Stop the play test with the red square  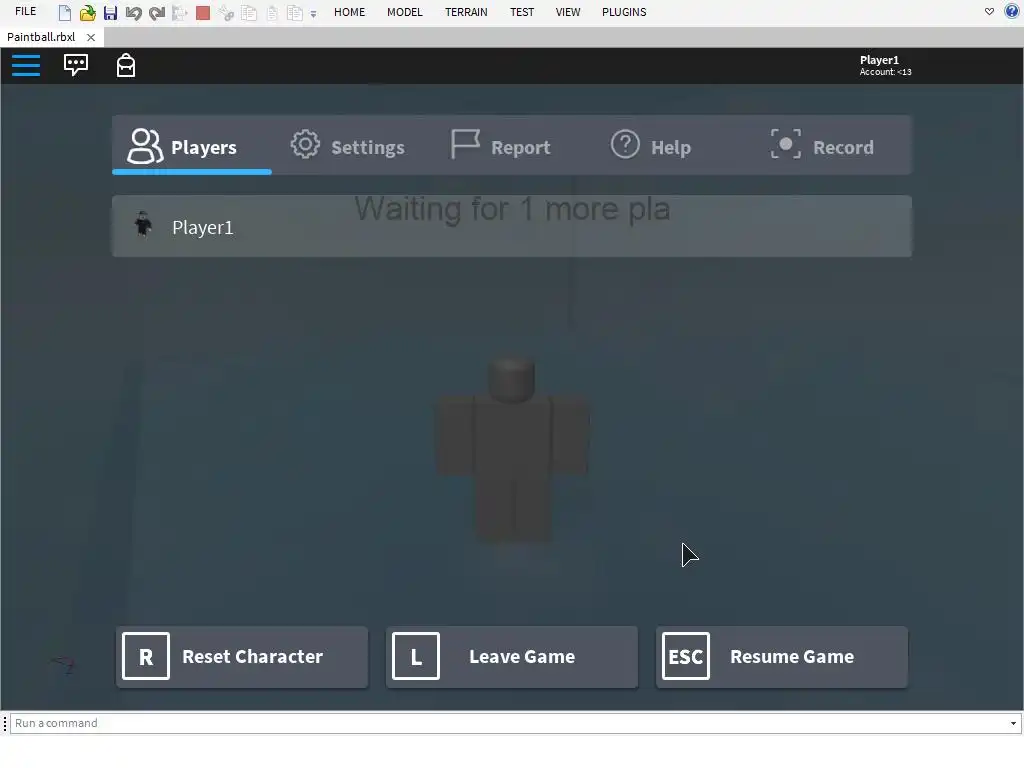click(203, 12)
